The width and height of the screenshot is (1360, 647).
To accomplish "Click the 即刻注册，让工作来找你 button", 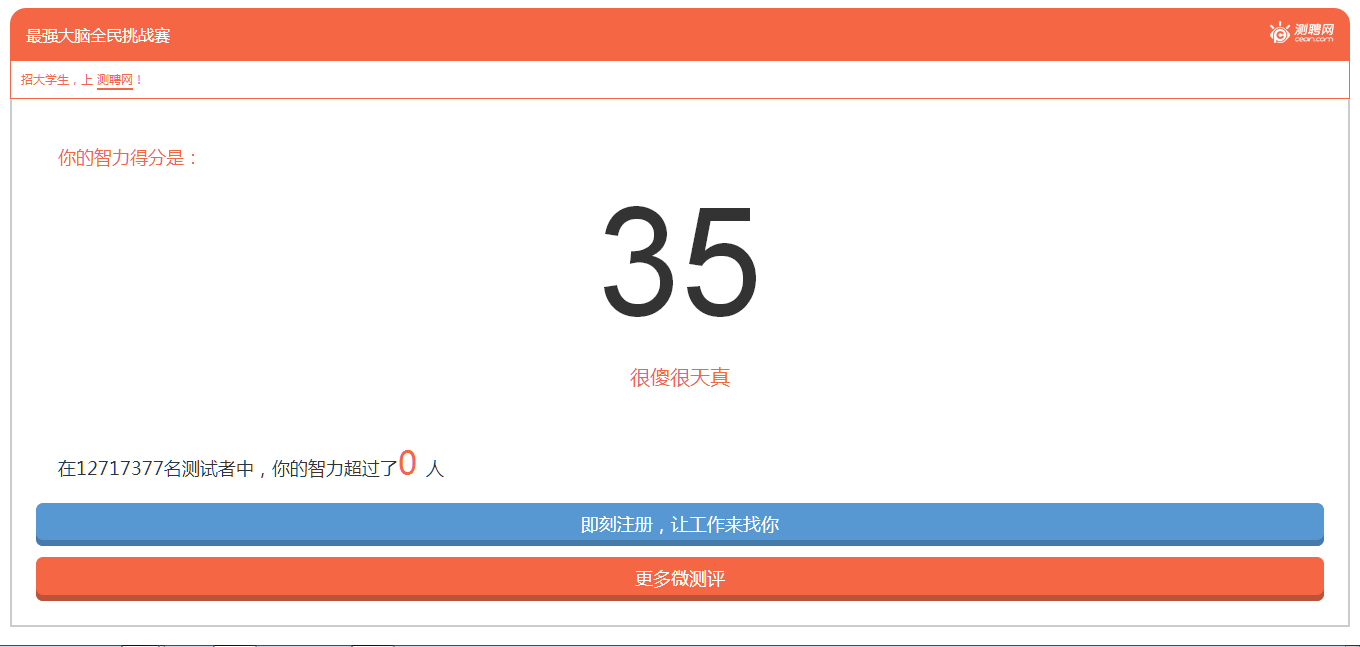I will tap(680, 524).
